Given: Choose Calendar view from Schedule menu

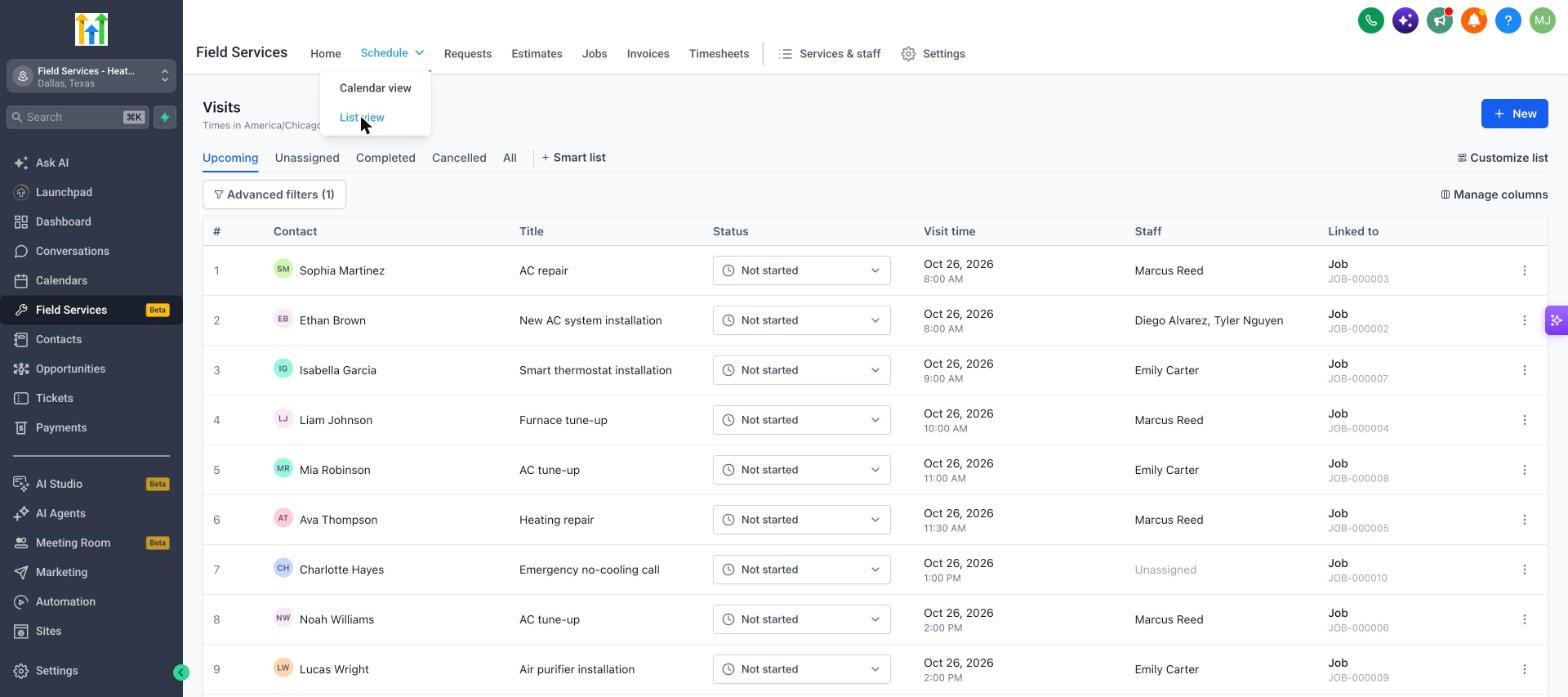Looking at the screenshot, I should [375, 88].
